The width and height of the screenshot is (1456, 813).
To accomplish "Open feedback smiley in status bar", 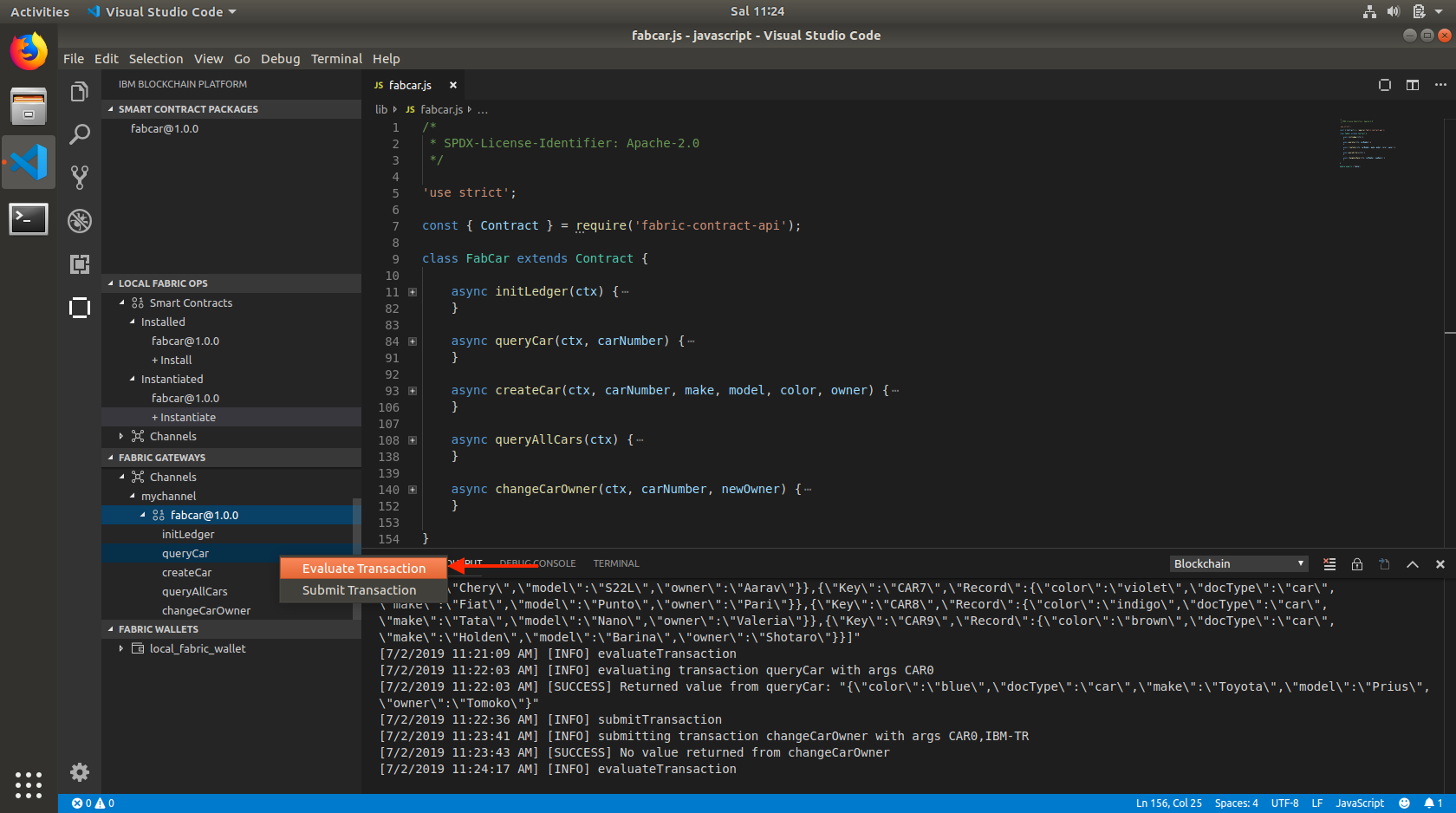I will click(x=1404, y=803).
